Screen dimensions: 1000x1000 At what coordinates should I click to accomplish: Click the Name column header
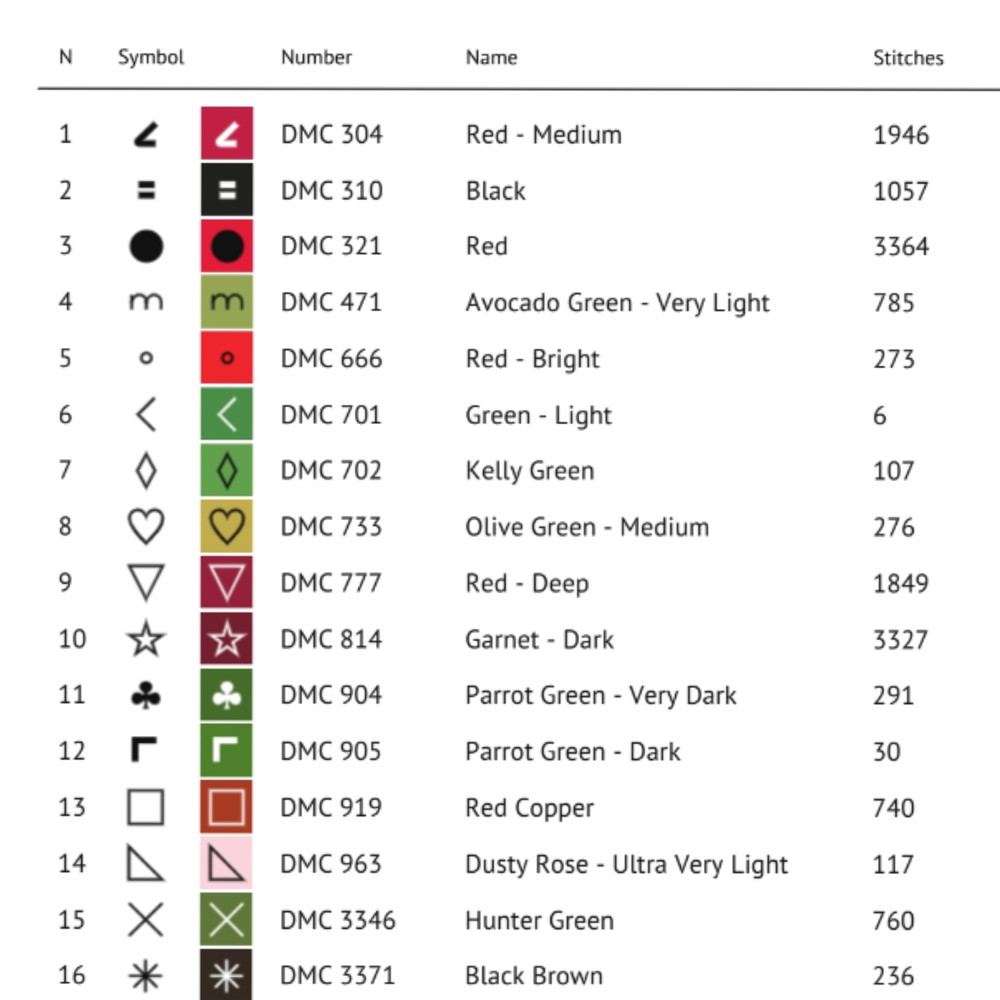coord(491,58)
